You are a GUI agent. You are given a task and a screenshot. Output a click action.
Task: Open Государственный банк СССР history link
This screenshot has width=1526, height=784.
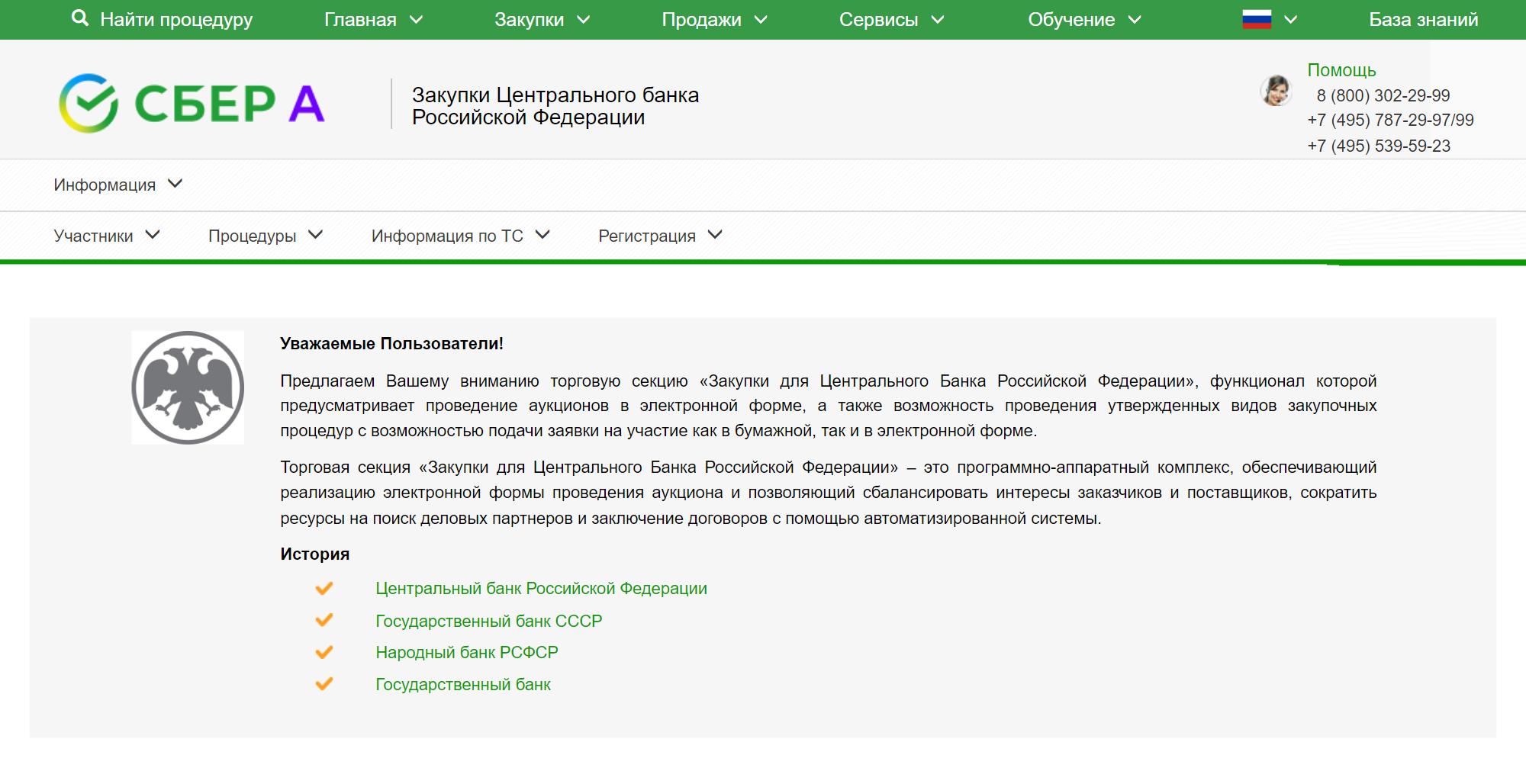[488, 621]
